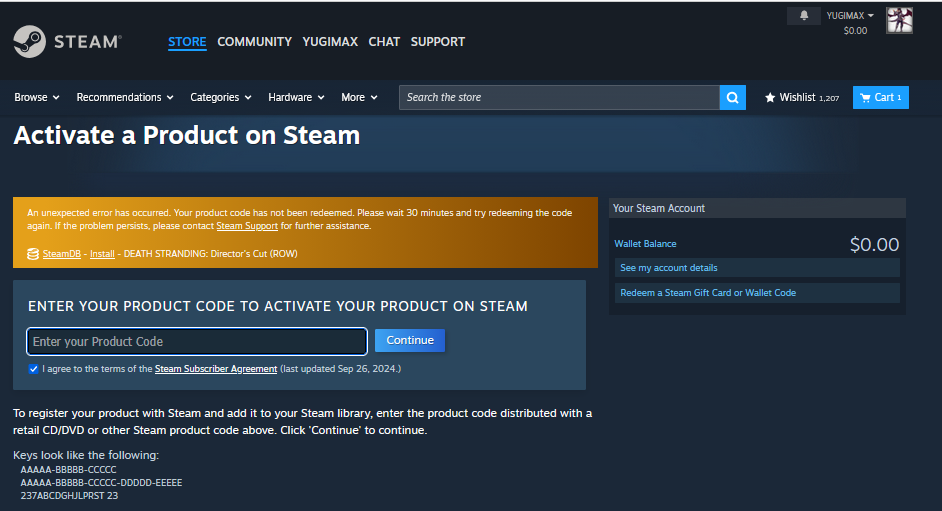This screenshot has height=511, width=942.
Task: Toggle the Subscriber Agreement checkbox
Action: [x=34, y=369]
